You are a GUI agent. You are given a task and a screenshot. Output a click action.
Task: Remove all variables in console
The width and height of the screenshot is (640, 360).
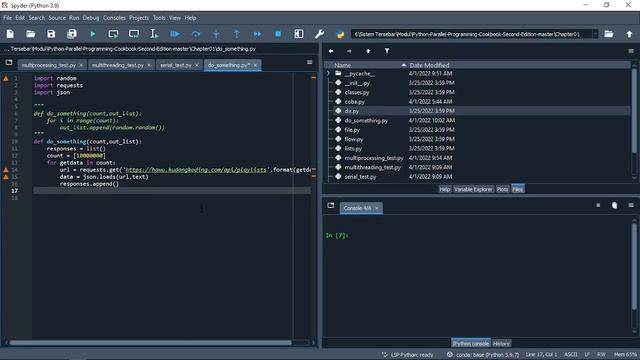tap(615, 205)
